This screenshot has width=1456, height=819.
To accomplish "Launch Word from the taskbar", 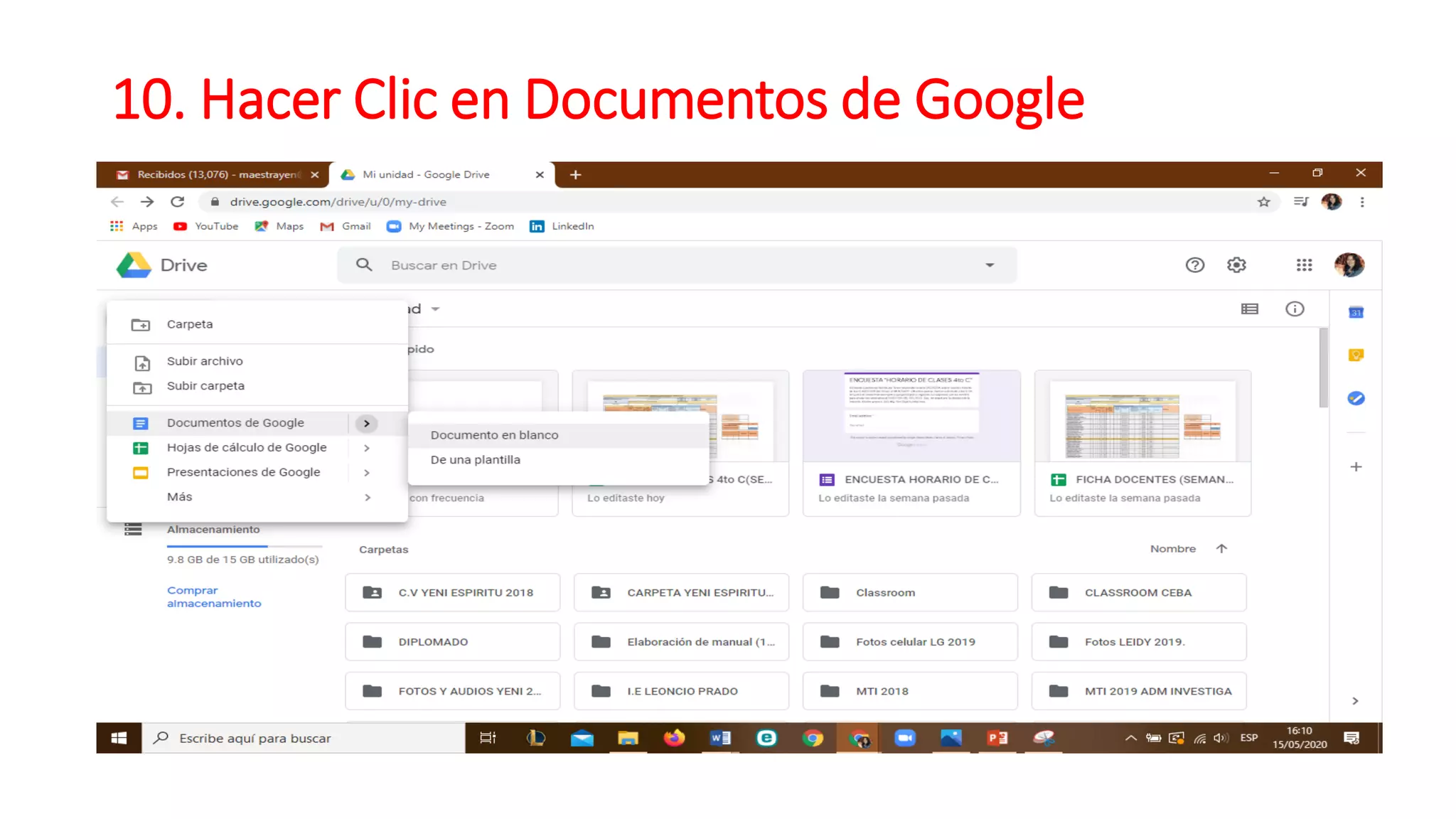I will click(720, 738).
